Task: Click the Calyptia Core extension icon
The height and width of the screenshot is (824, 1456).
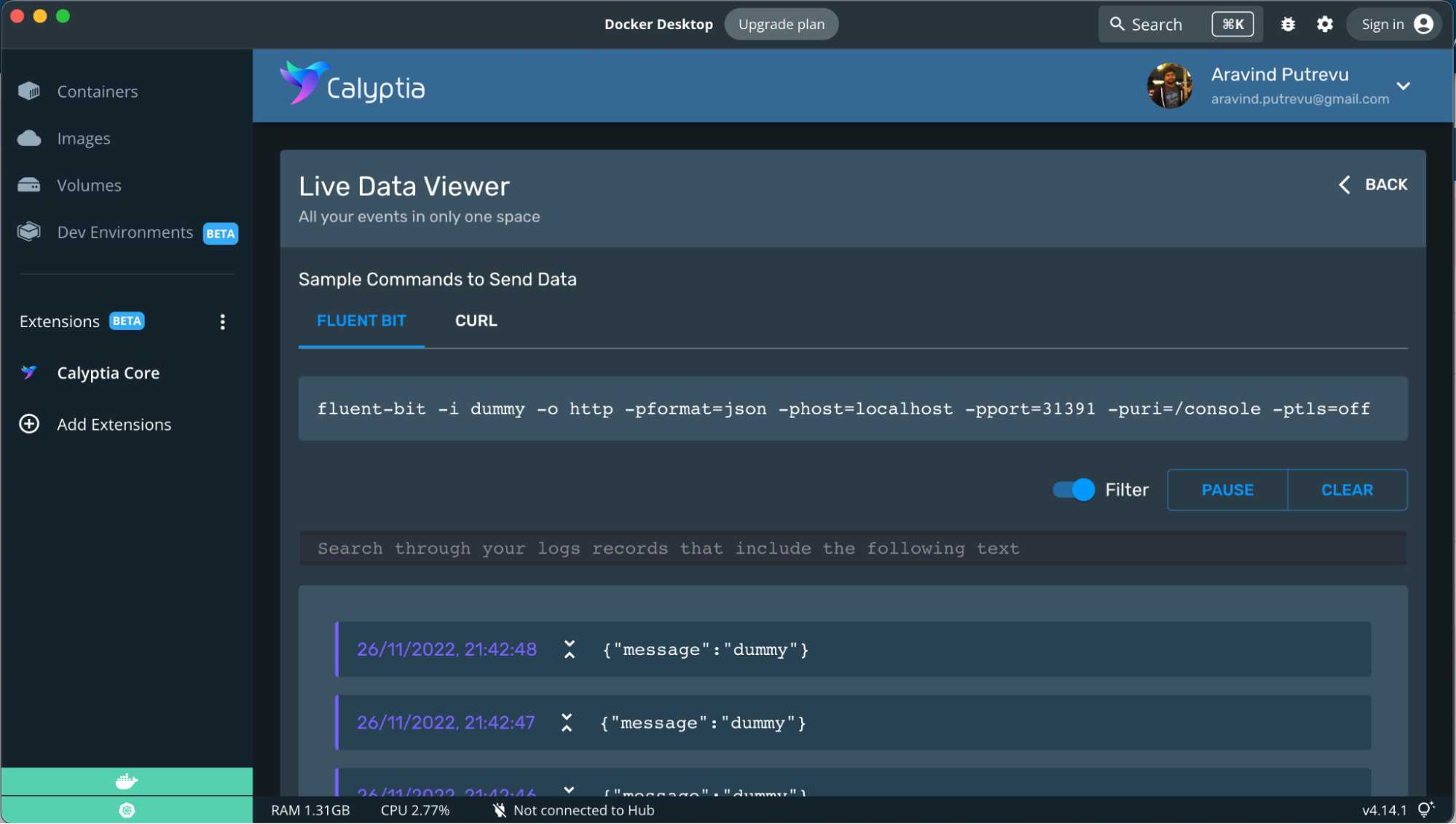Action: point(29,372)
